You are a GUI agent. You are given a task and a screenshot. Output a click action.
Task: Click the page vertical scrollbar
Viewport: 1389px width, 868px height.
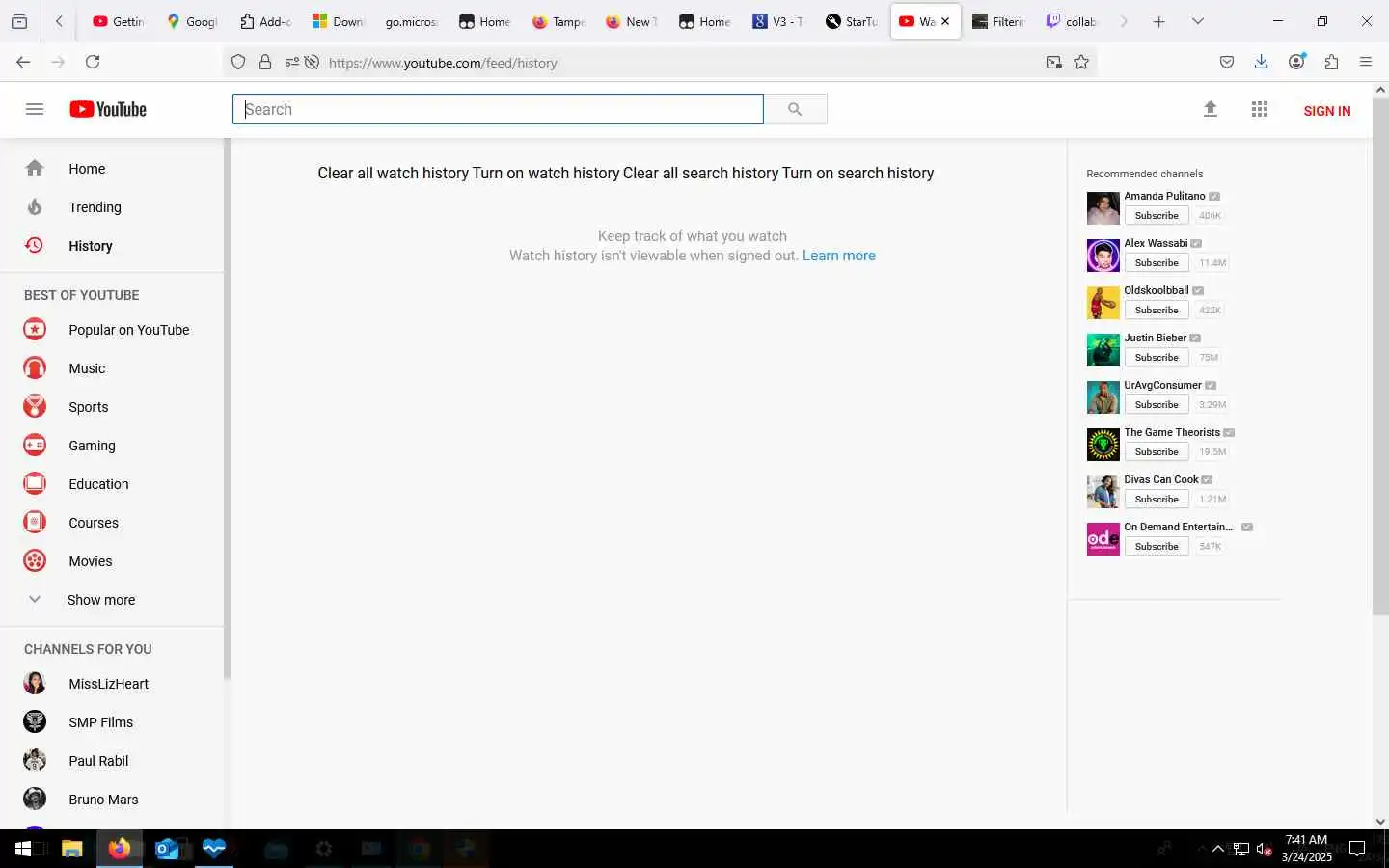1380,357
